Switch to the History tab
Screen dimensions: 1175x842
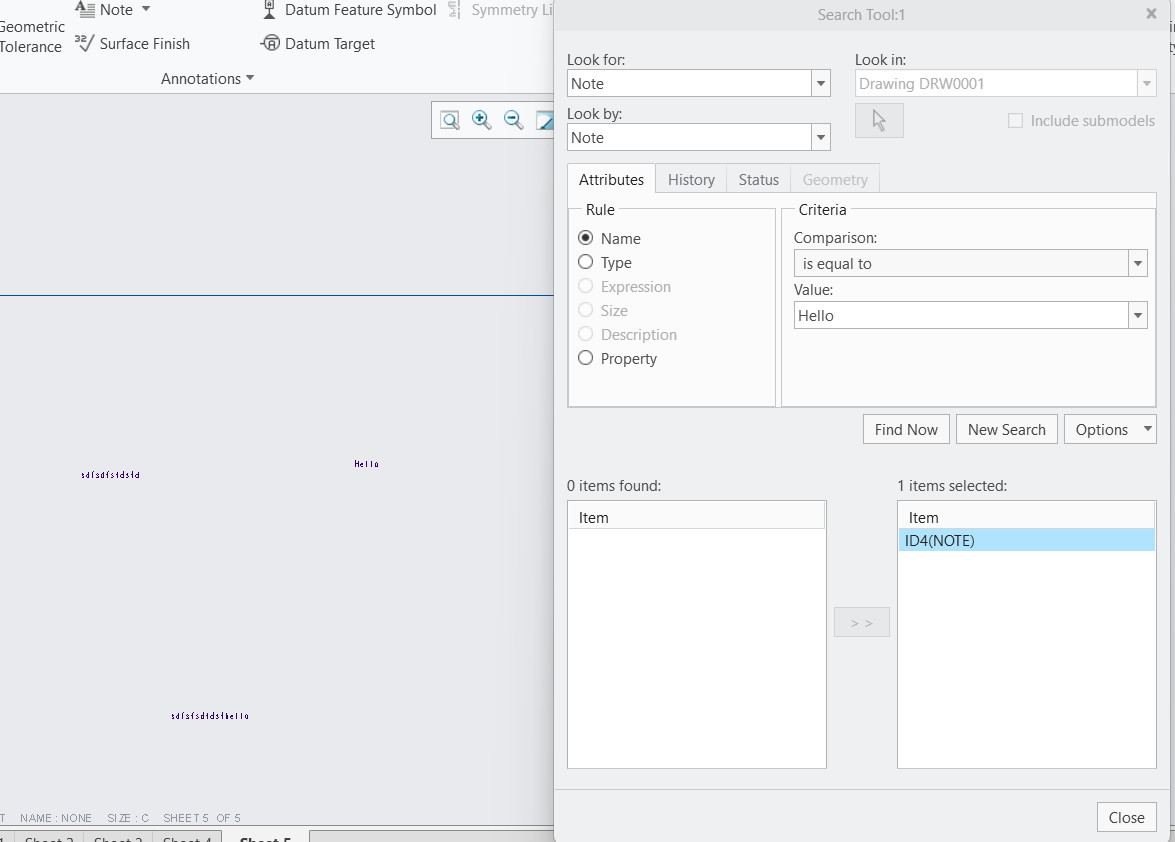tap(691, 179)
